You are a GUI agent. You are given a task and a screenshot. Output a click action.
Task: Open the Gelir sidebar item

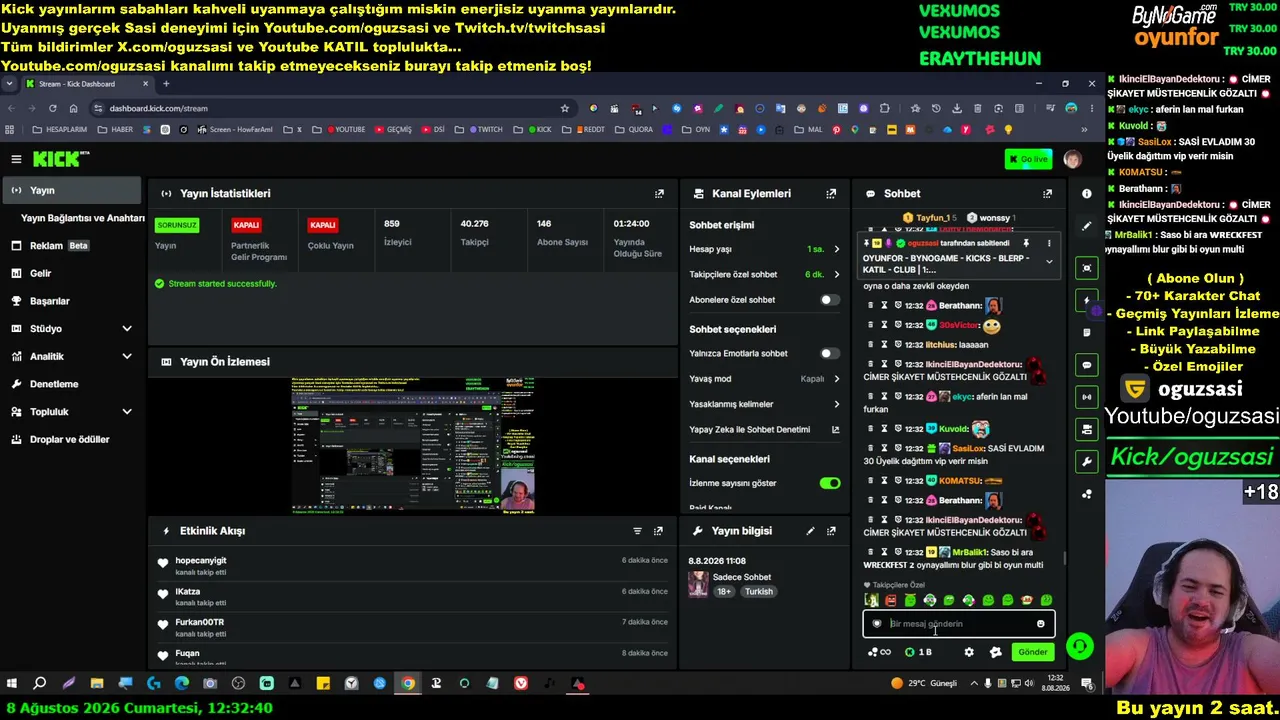click(x=72, y=273)
